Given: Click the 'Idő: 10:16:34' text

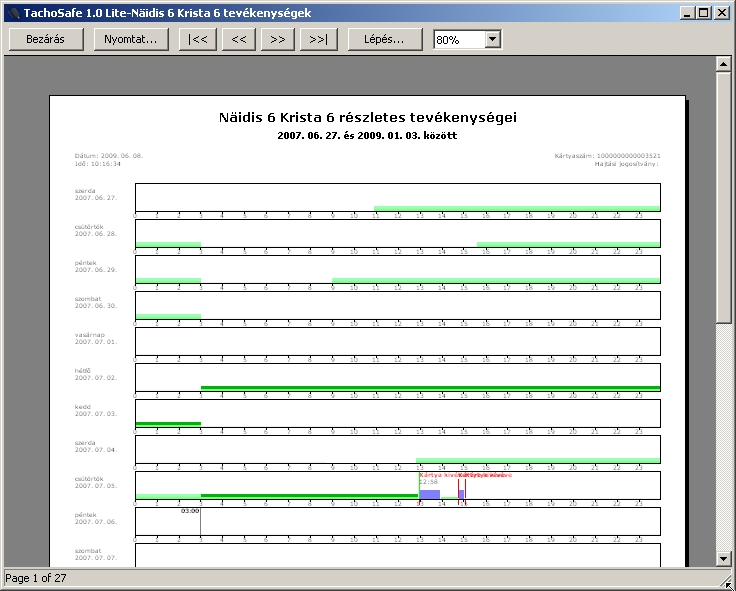Looking at the screenshot, I should pos(98,164).
